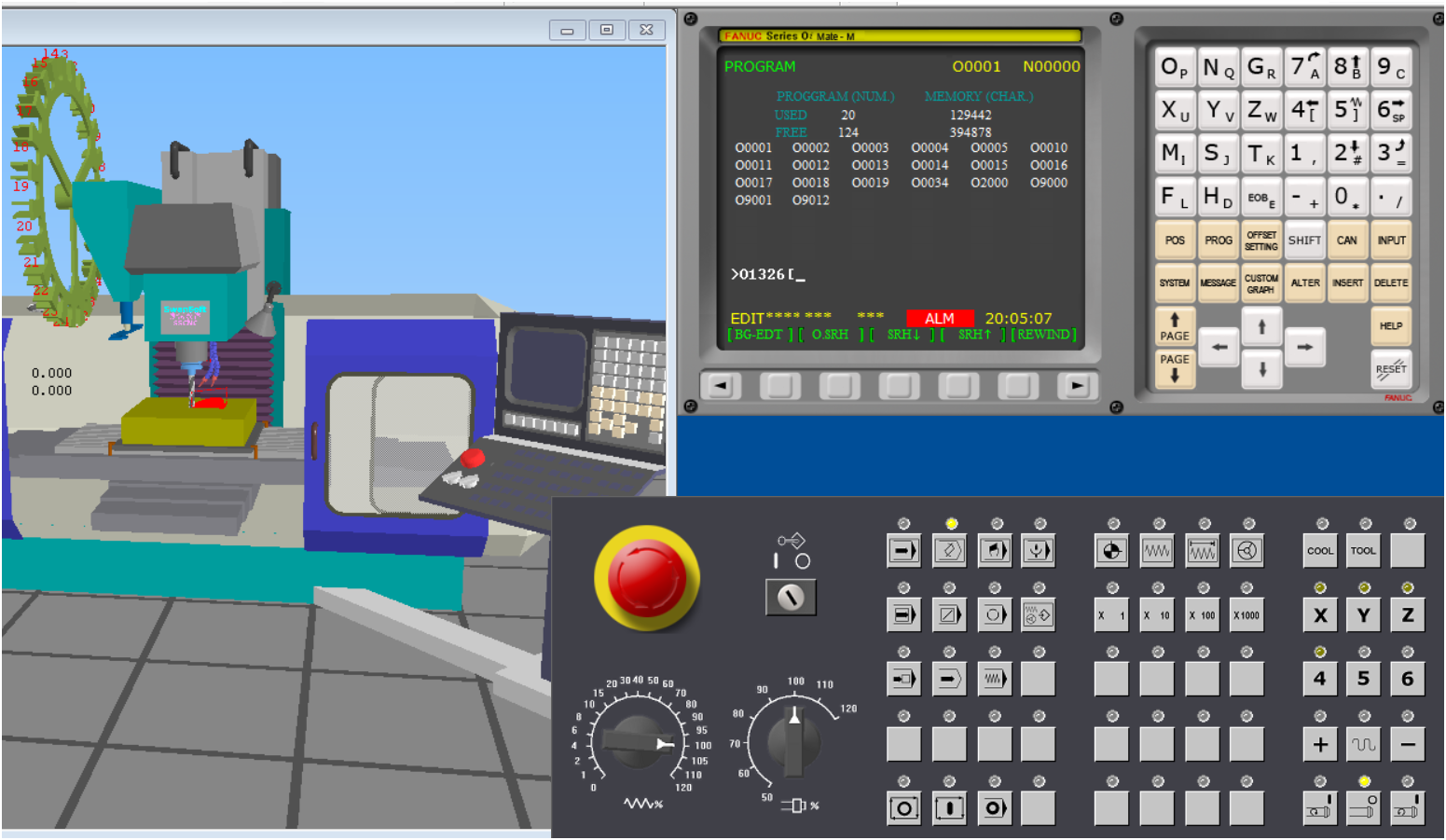Select EDIT mode button with lit indicator

coord(949,550)
